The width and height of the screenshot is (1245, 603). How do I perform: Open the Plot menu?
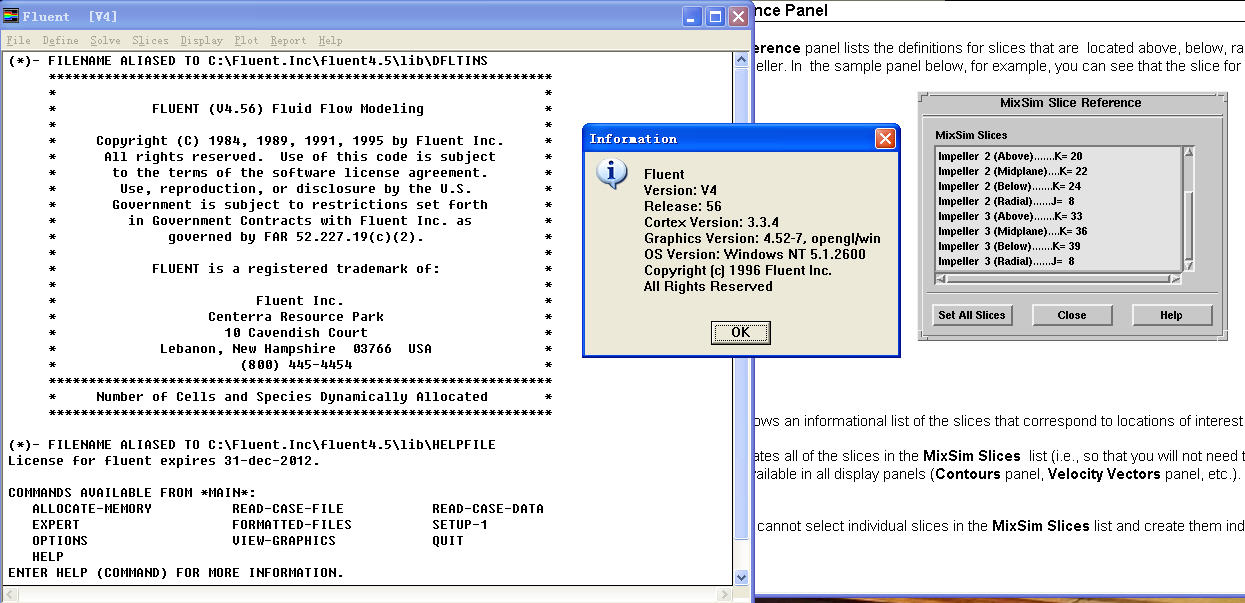tap(246, 41)
